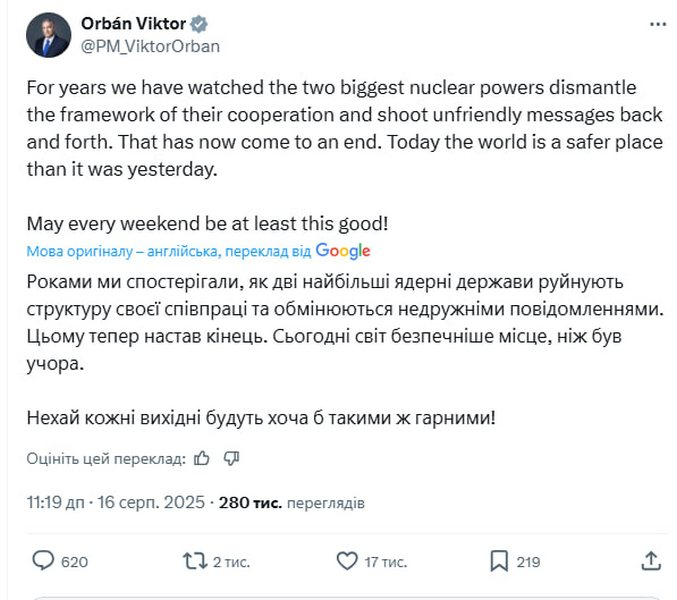This screenshot has width=677, height=600.
Task: Click the blue verified badge
Action: pyautogui.click(x=199, y=24)
